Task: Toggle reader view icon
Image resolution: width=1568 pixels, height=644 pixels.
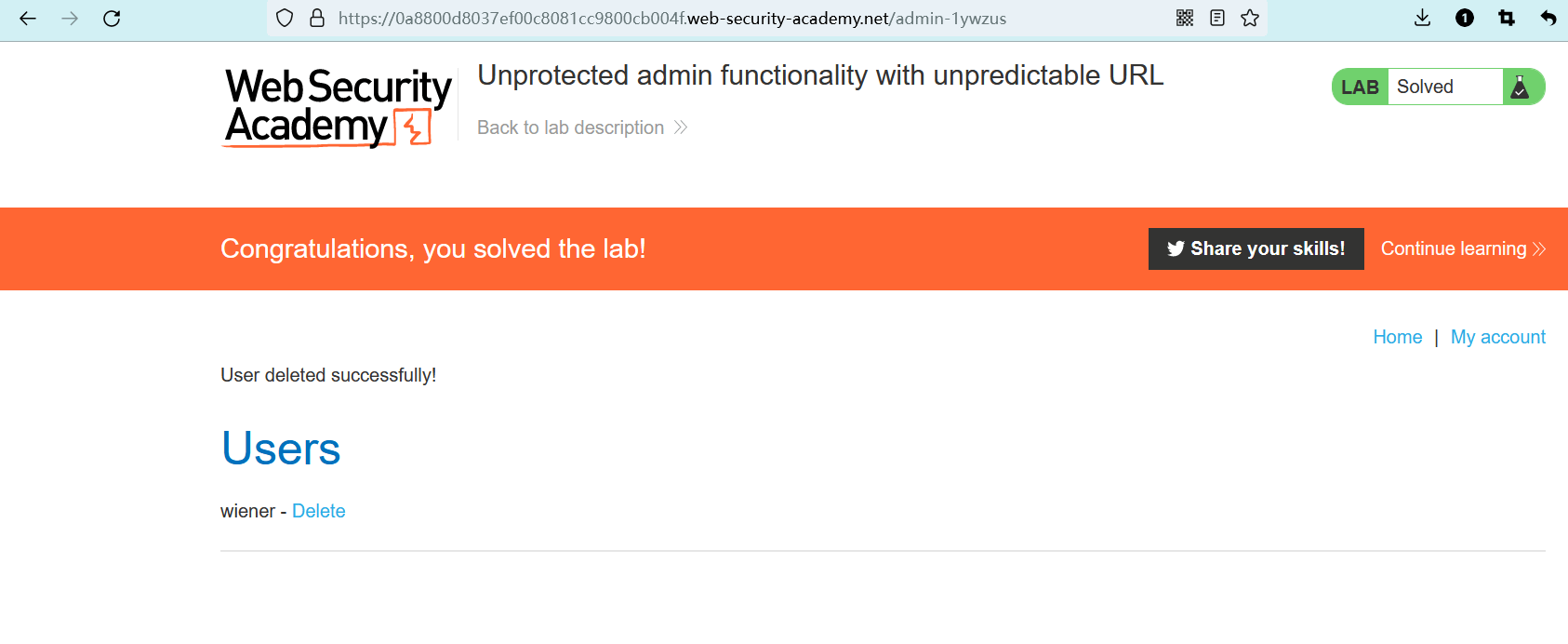Action: point(1217,18)
